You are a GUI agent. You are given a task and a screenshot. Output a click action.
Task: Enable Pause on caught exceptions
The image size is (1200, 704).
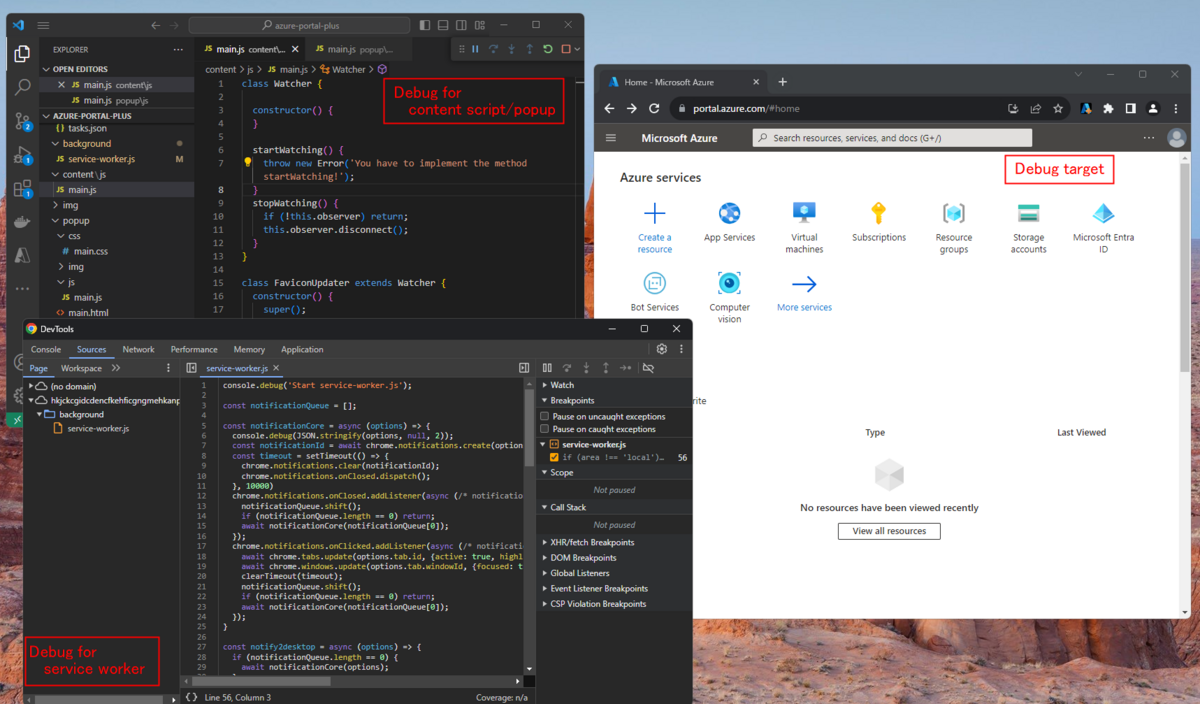point(544,429)
